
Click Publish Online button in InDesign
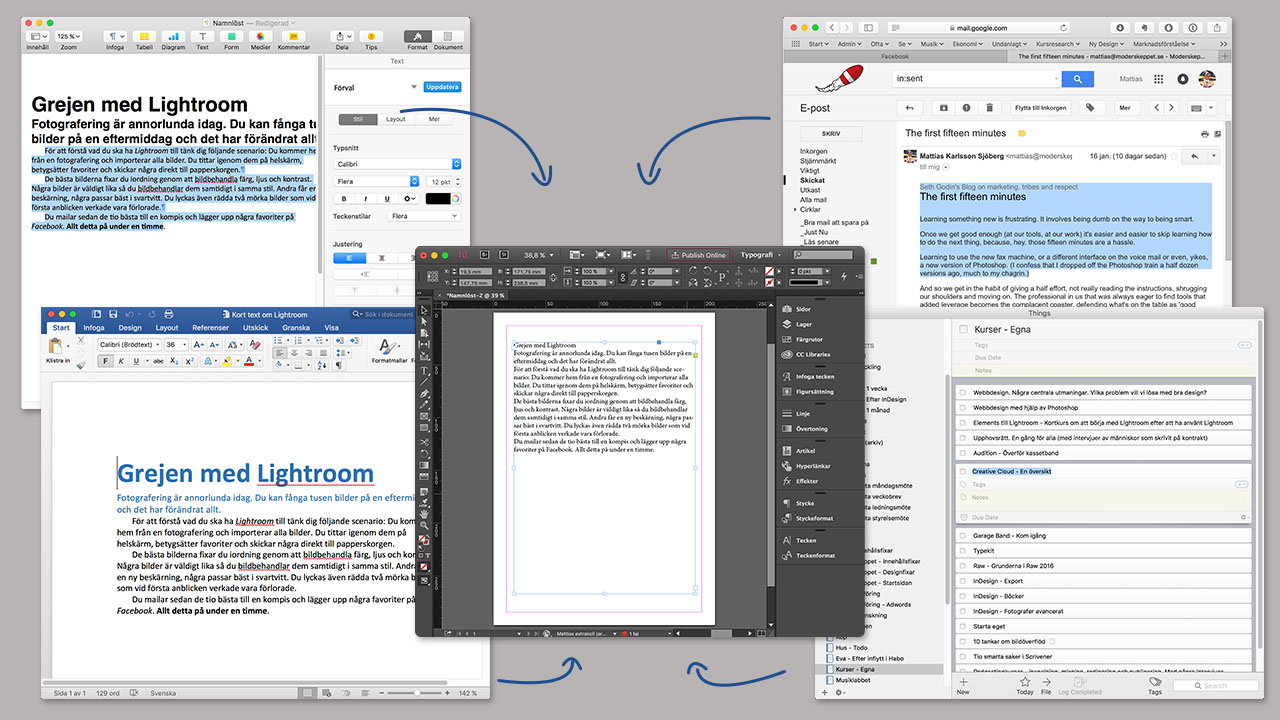tap(698, 255)
